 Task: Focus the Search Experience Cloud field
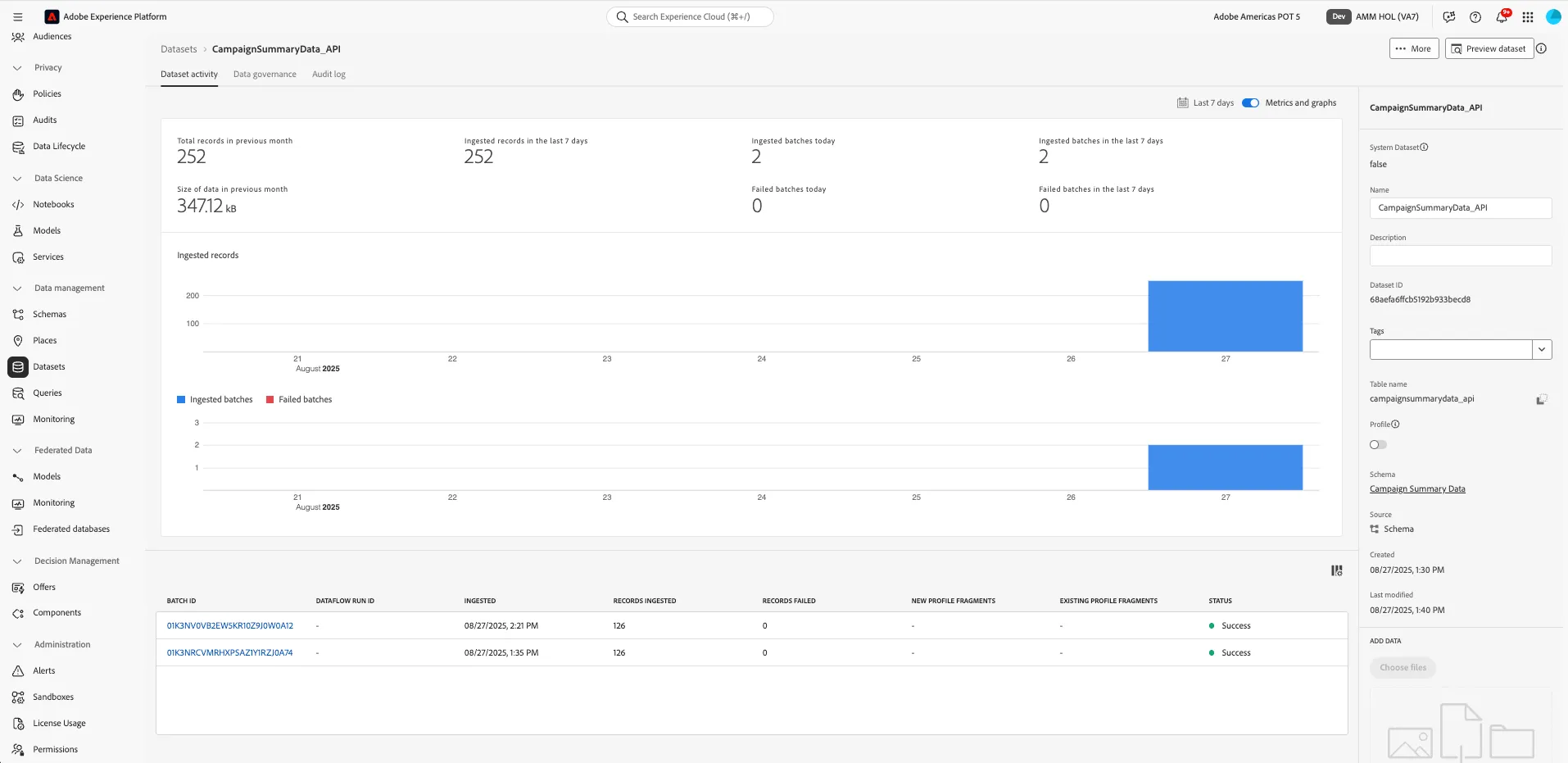(690, 16)
